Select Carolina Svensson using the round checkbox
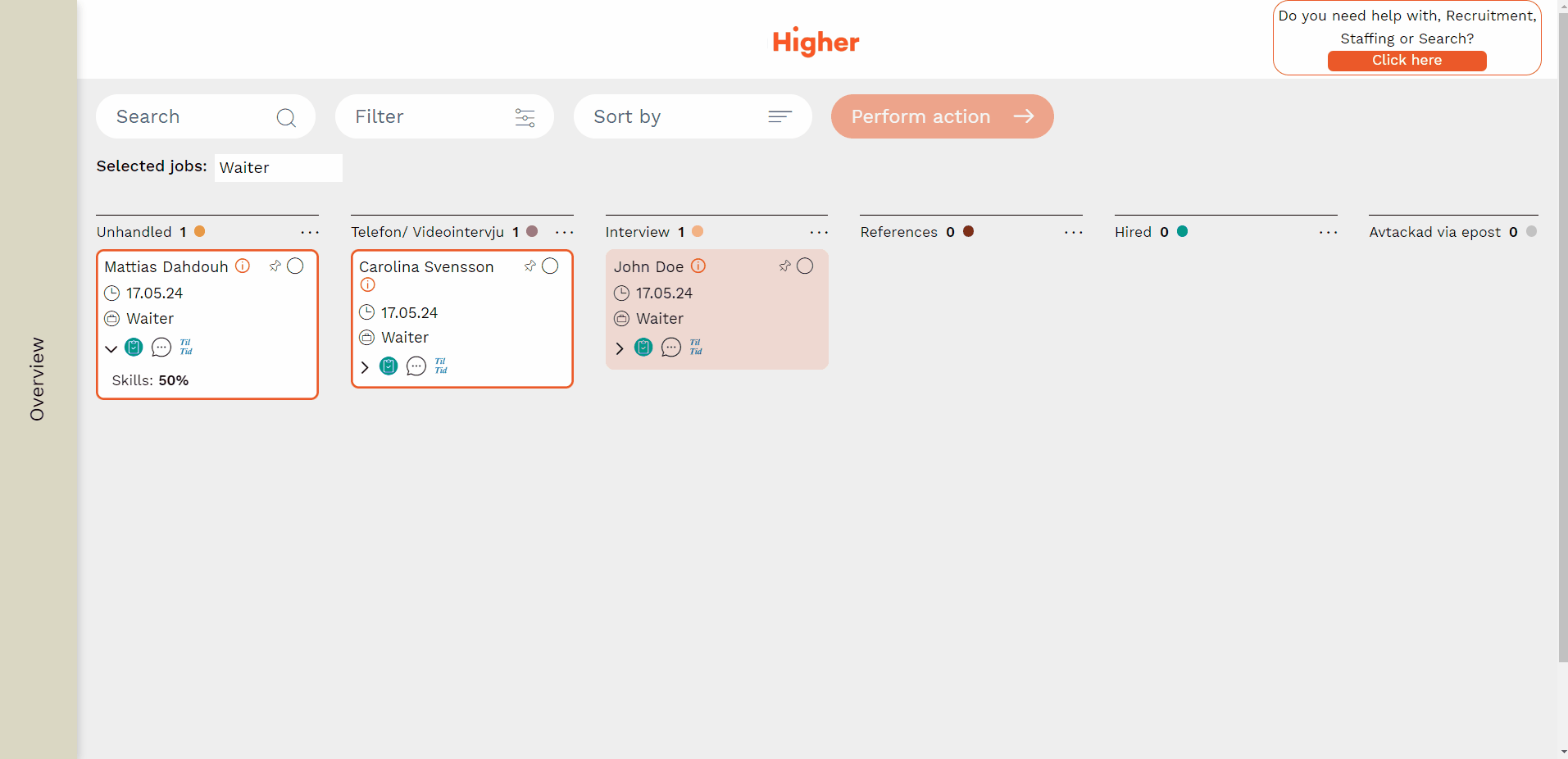Screen dimensions: 1568x759 pos(551,266)
